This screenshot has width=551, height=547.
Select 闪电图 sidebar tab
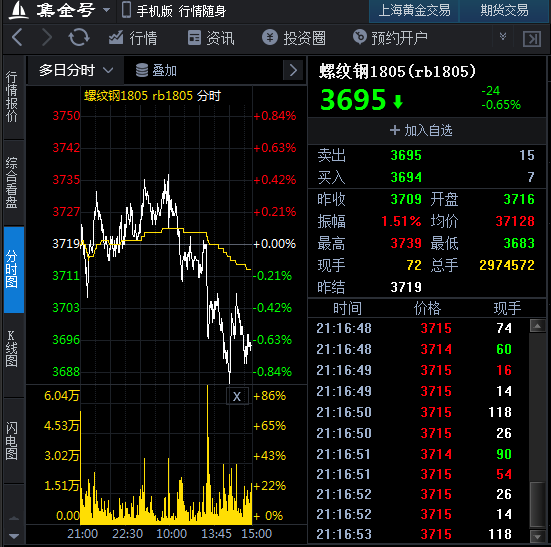pos(13,441)
